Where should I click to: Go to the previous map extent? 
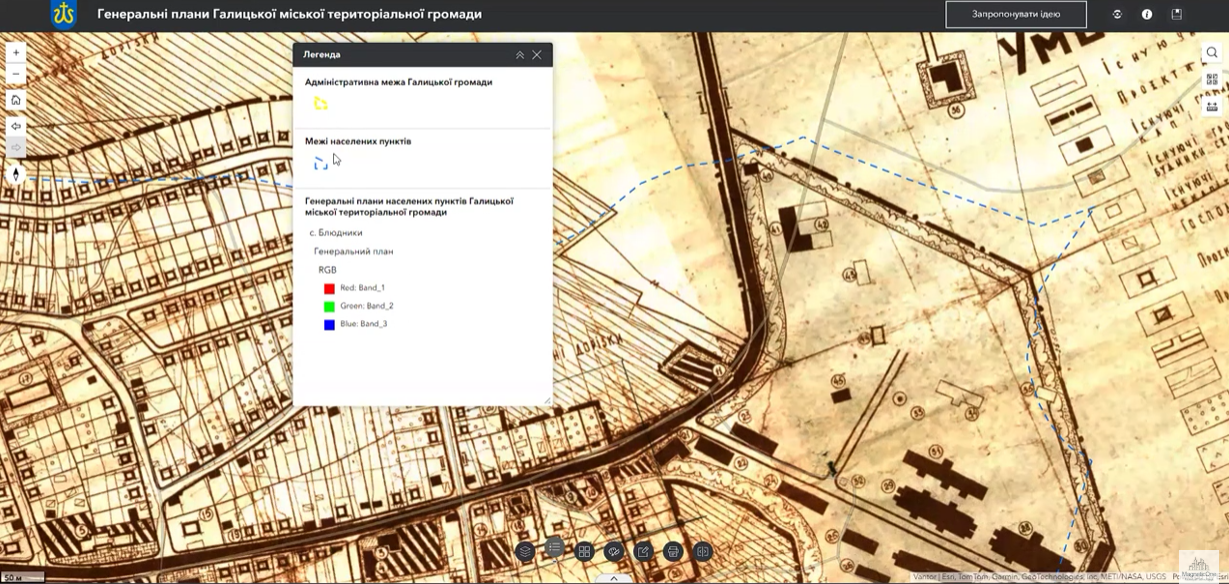click(x=16, y=127)
